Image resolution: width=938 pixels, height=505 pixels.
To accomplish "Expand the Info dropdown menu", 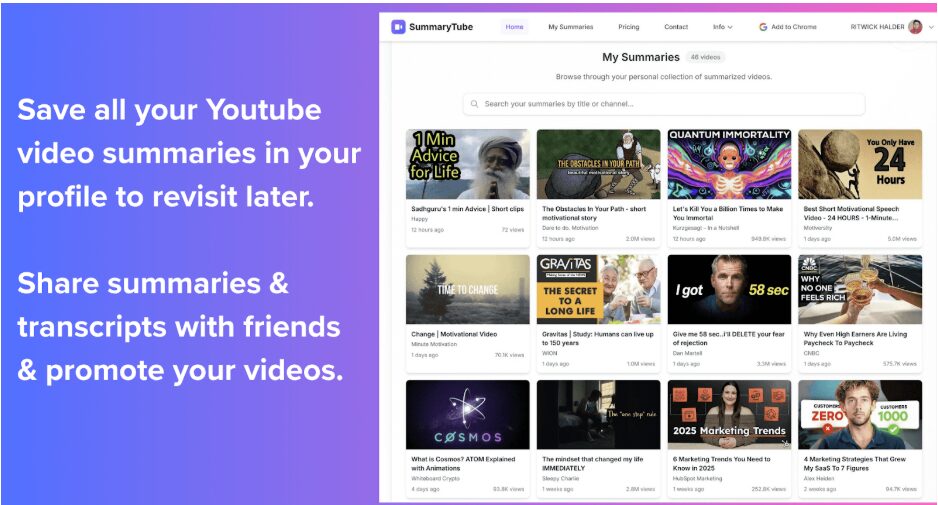I will 722,27.
